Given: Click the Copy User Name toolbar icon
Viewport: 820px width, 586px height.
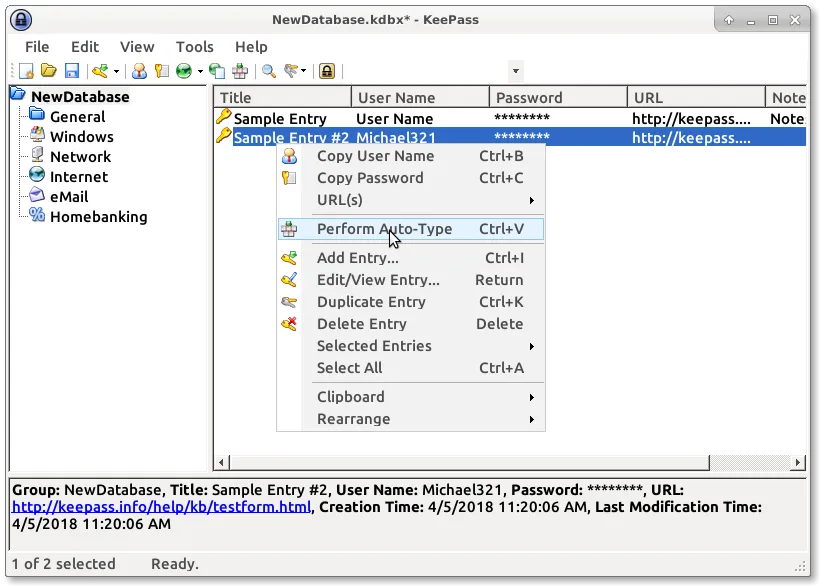Looking at the screenshot, I should click(x=139, y=71).
